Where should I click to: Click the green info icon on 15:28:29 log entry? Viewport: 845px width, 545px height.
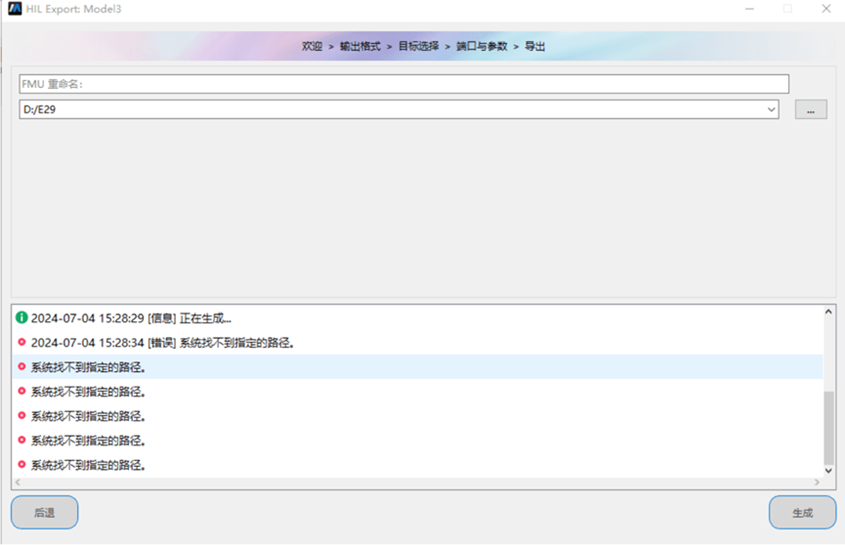tap(22, 318)
